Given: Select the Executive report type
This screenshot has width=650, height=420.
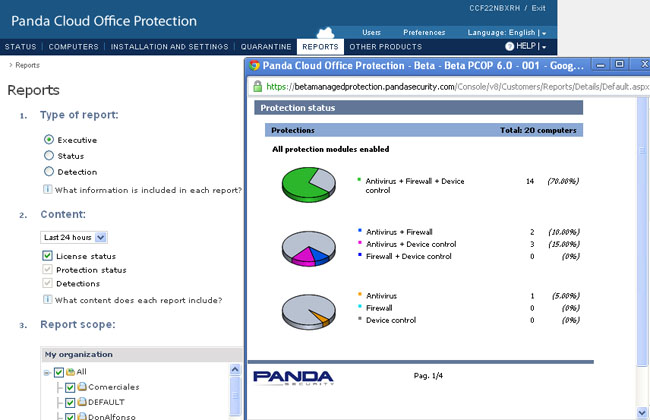Looking at the screenshot, I should point(49,140).
